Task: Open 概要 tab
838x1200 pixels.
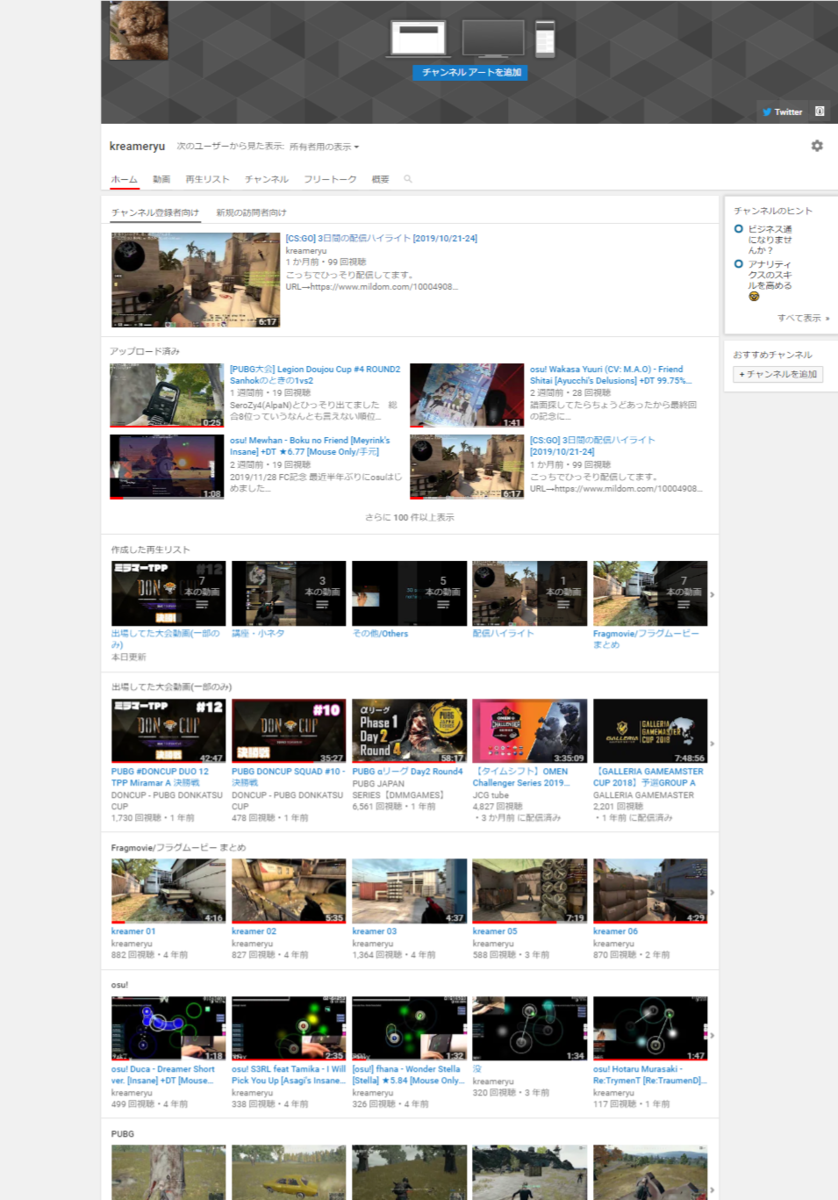Action: pos(380,179)
